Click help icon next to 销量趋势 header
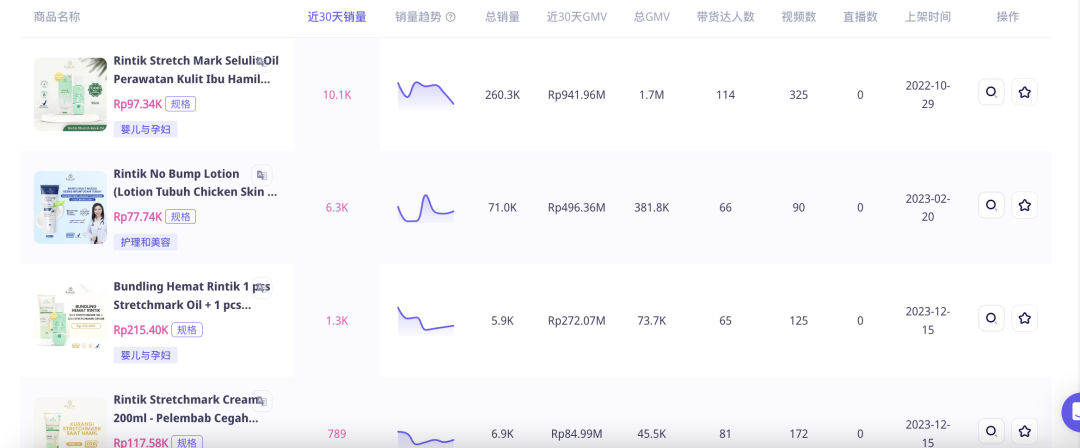This screenshot has height=448, width=1080. pos(450,17)
